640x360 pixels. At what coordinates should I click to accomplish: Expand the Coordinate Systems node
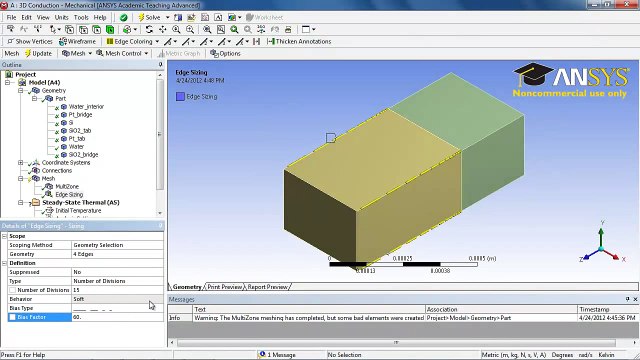20,162
